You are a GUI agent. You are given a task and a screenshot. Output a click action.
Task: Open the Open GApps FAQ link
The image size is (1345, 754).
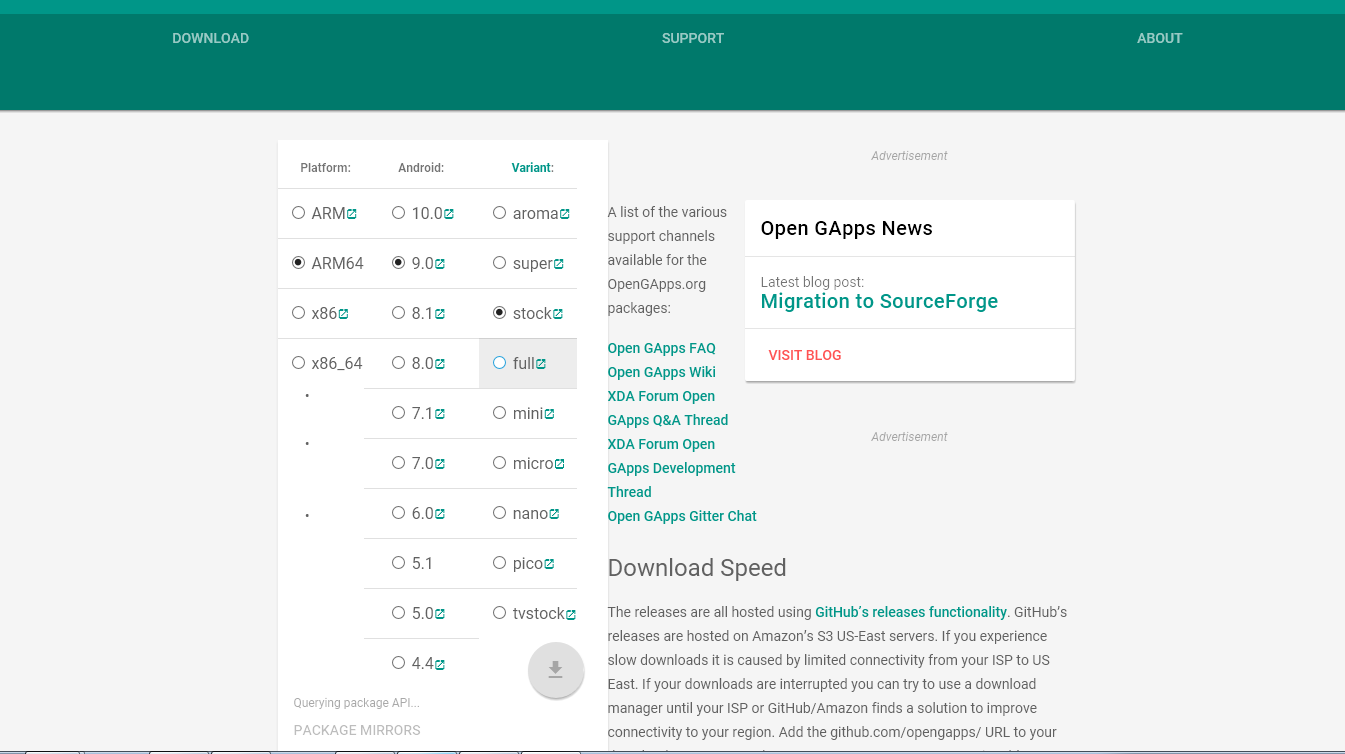[x=662, y=348]
